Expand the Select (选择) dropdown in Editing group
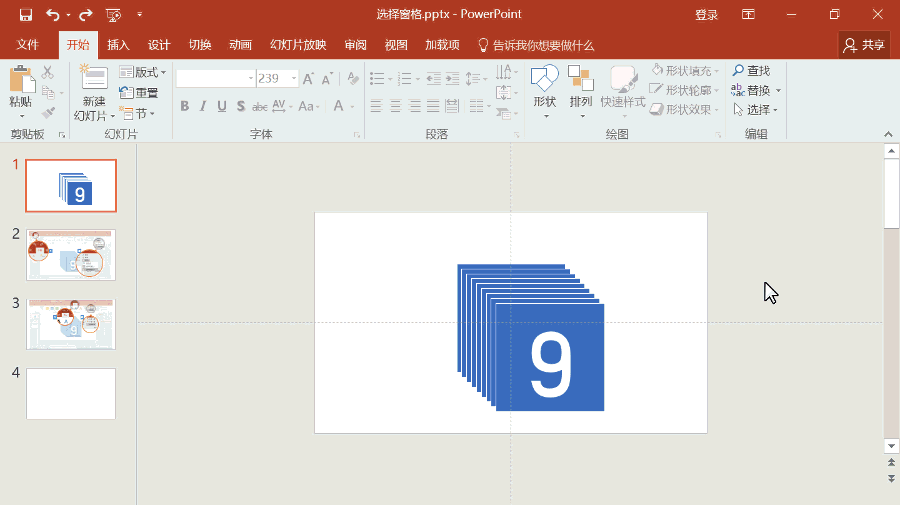The height and width of the screenshot is (505, 900). (757, 110)
